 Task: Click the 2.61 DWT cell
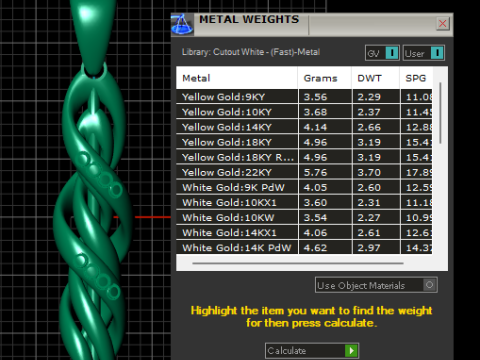(x=376, y=232)
